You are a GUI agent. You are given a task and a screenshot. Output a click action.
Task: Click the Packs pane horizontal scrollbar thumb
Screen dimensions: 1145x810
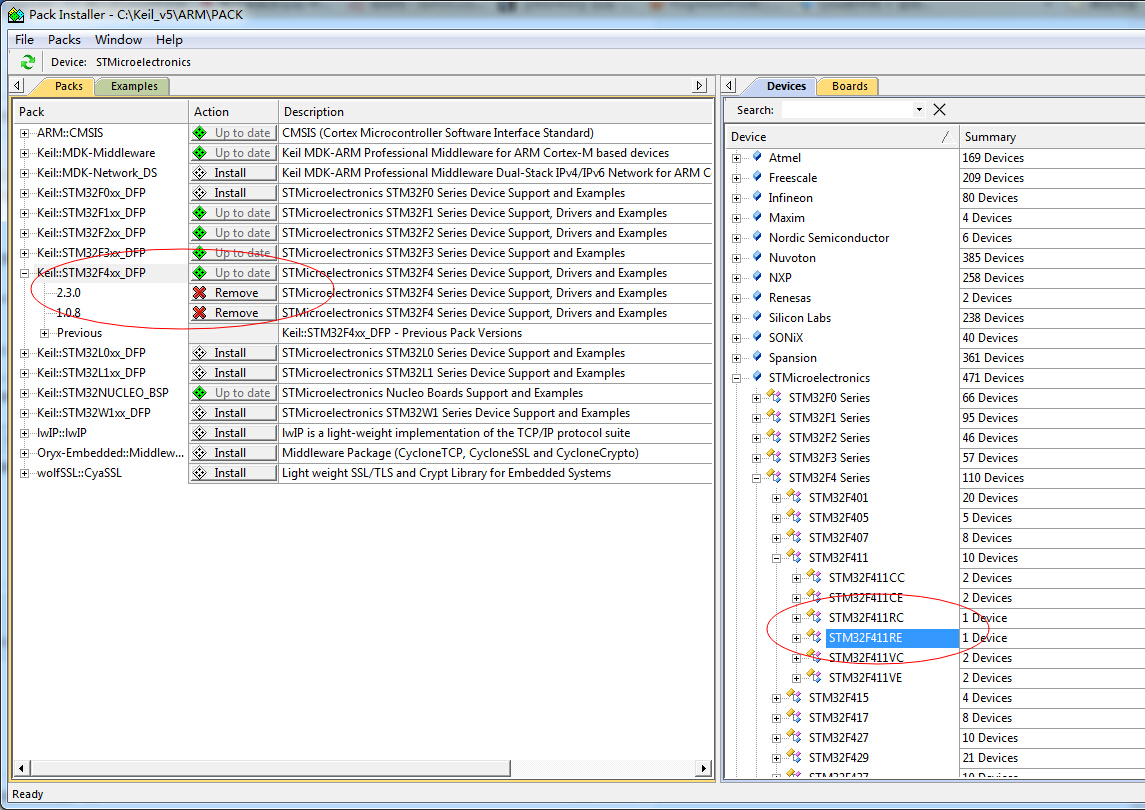(270, 768)
